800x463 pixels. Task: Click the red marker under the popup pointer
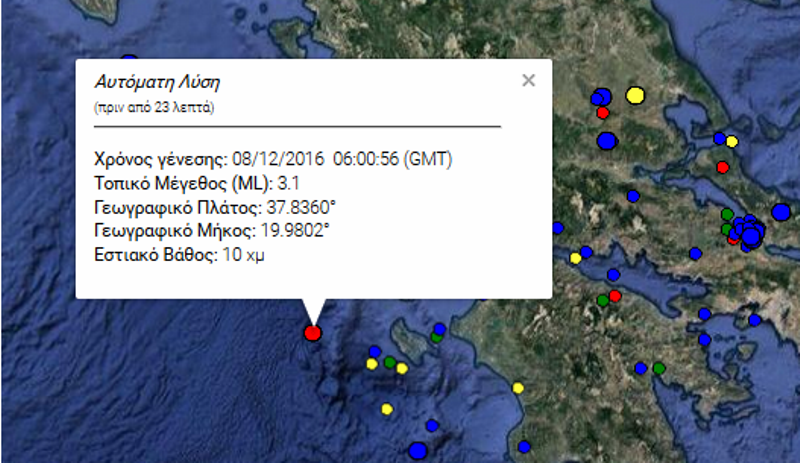pos(312,333)
